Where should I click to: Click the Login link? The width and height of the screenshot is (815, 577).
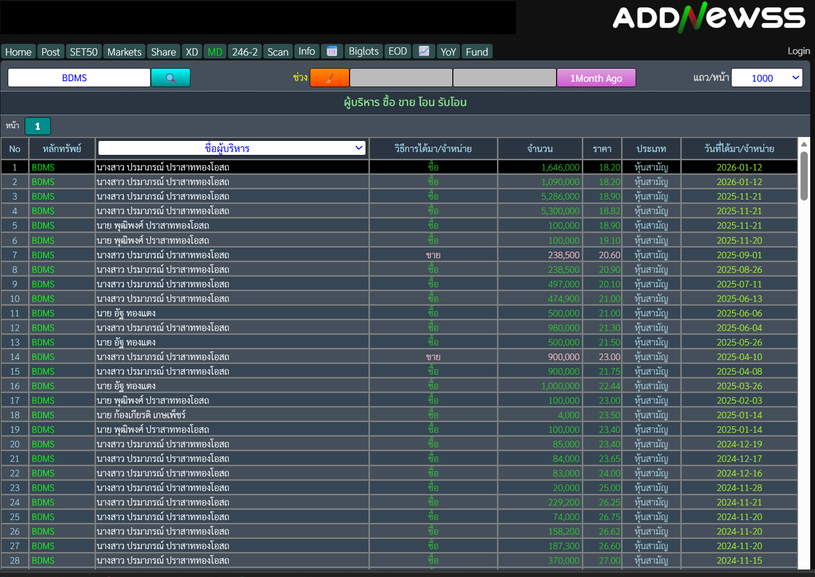798,51
